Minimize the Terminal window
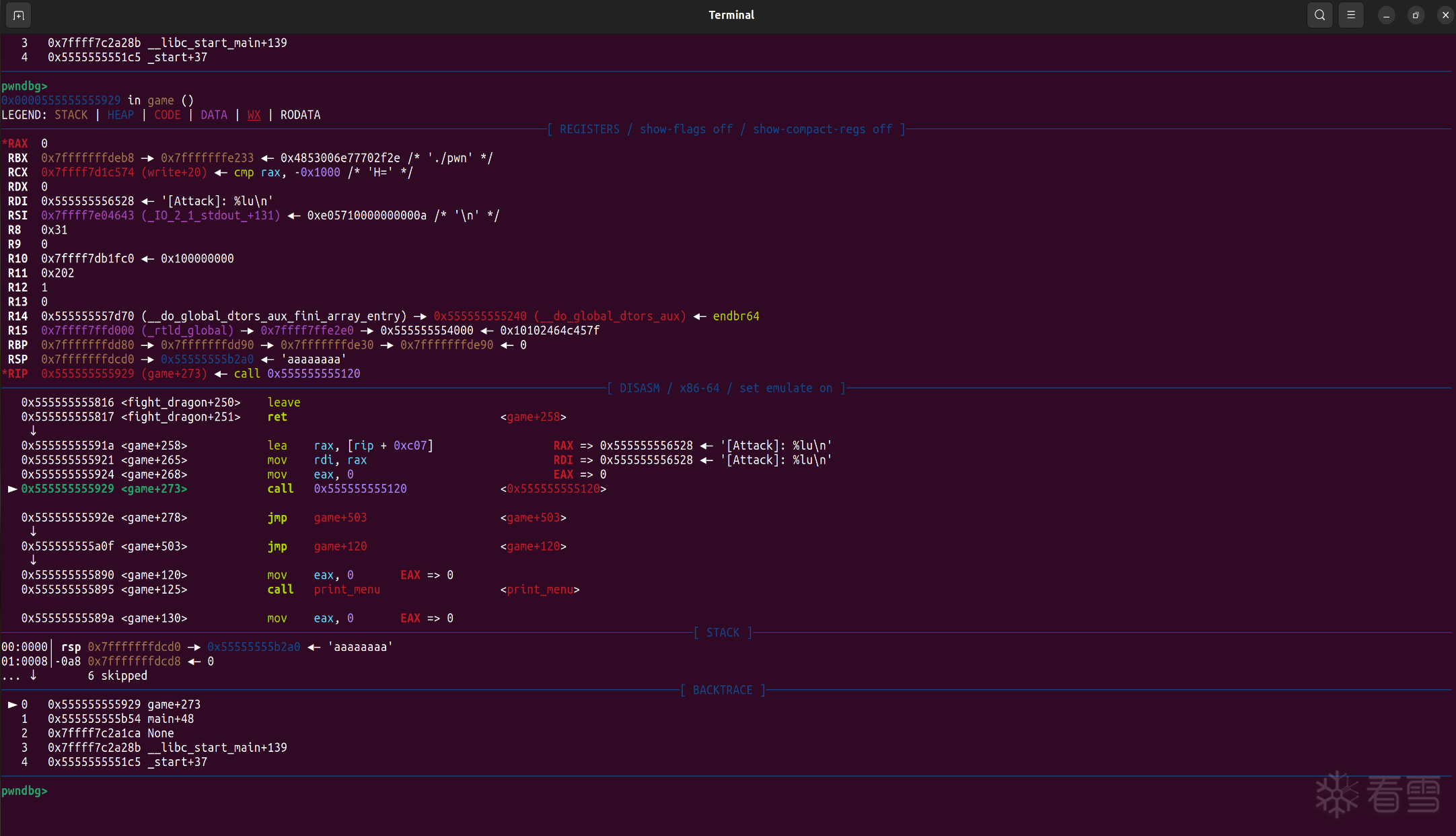Image resolution: width=1456 pixels, height=836 pixels. pos(1386,15)
